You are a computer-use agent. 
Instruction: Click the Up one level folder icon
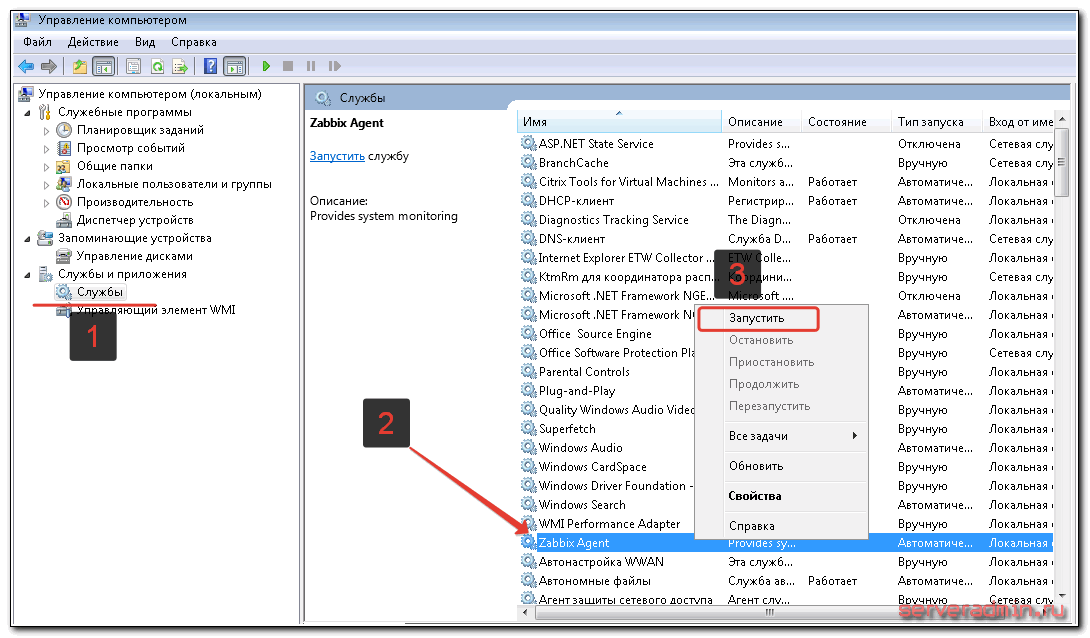tap(80, 66)
